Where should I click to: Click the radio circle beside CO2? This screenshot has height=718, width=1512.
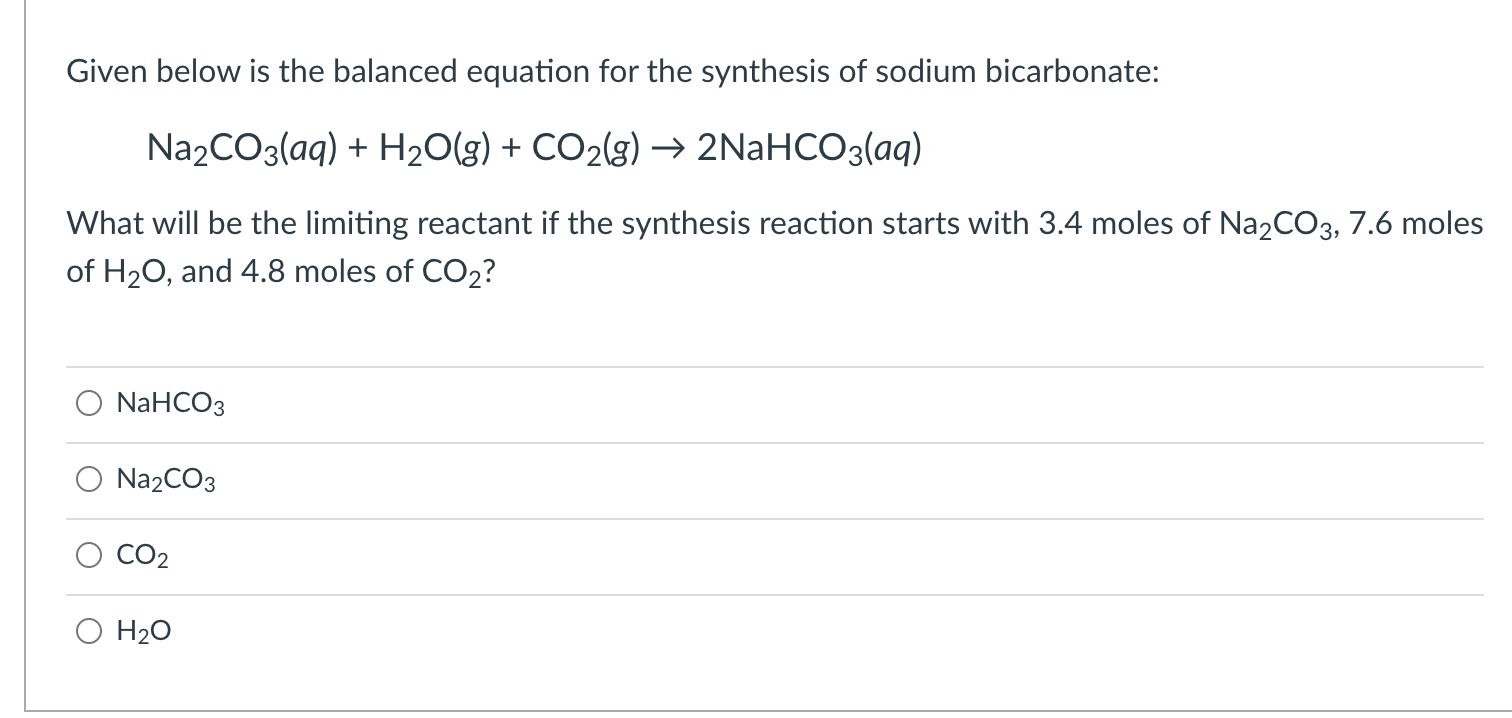tap(90, 555)
